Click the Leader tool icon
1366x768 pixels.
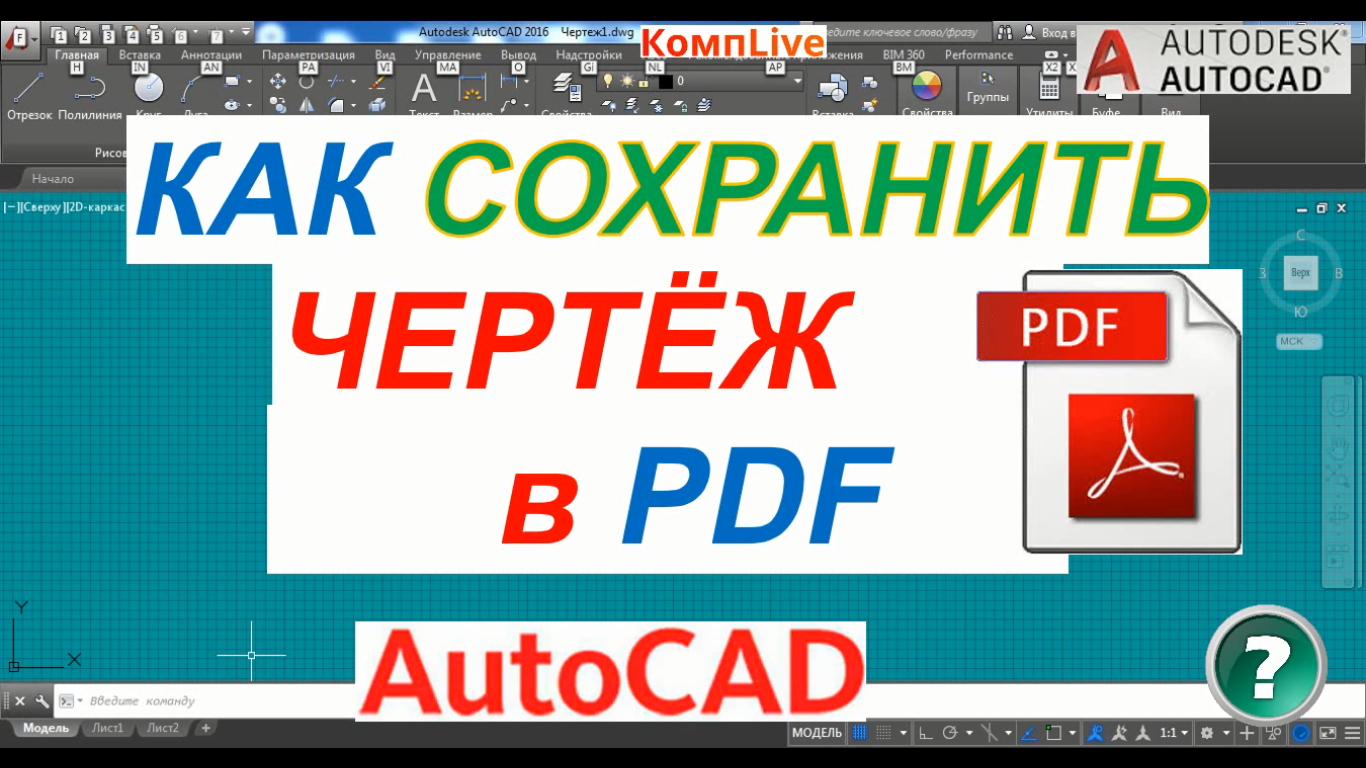tap(510, 104)
